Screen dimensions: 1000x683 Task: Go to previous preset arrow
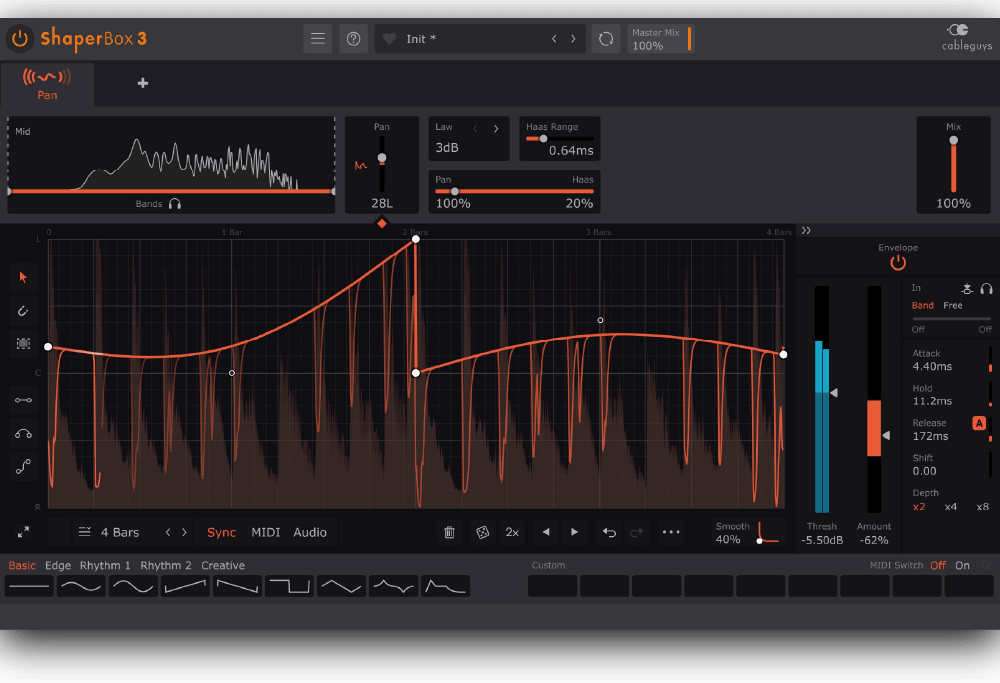pyautogui.click(x=554, y=39)
